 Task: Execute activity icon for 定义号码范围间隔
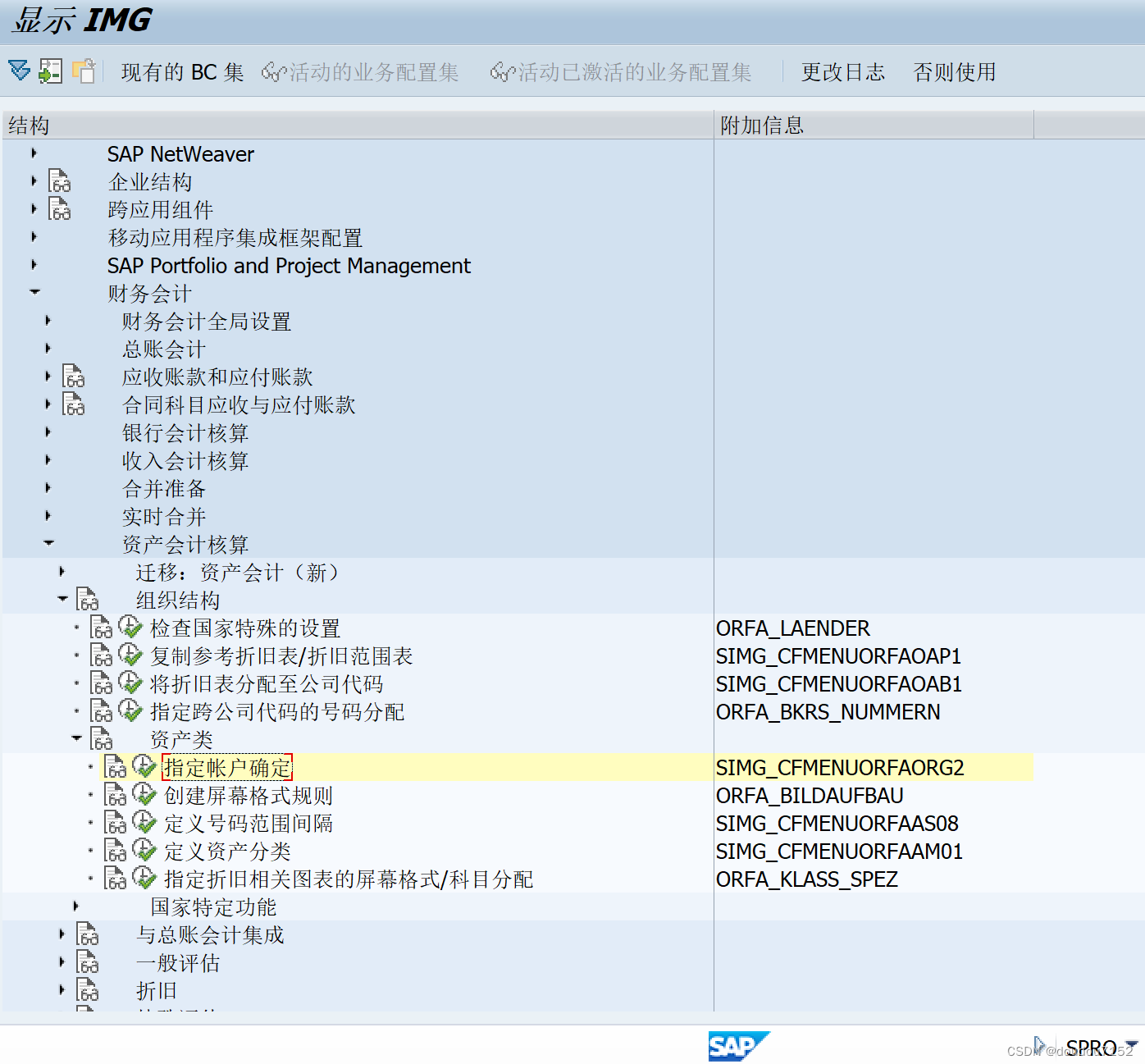(144, 822)
